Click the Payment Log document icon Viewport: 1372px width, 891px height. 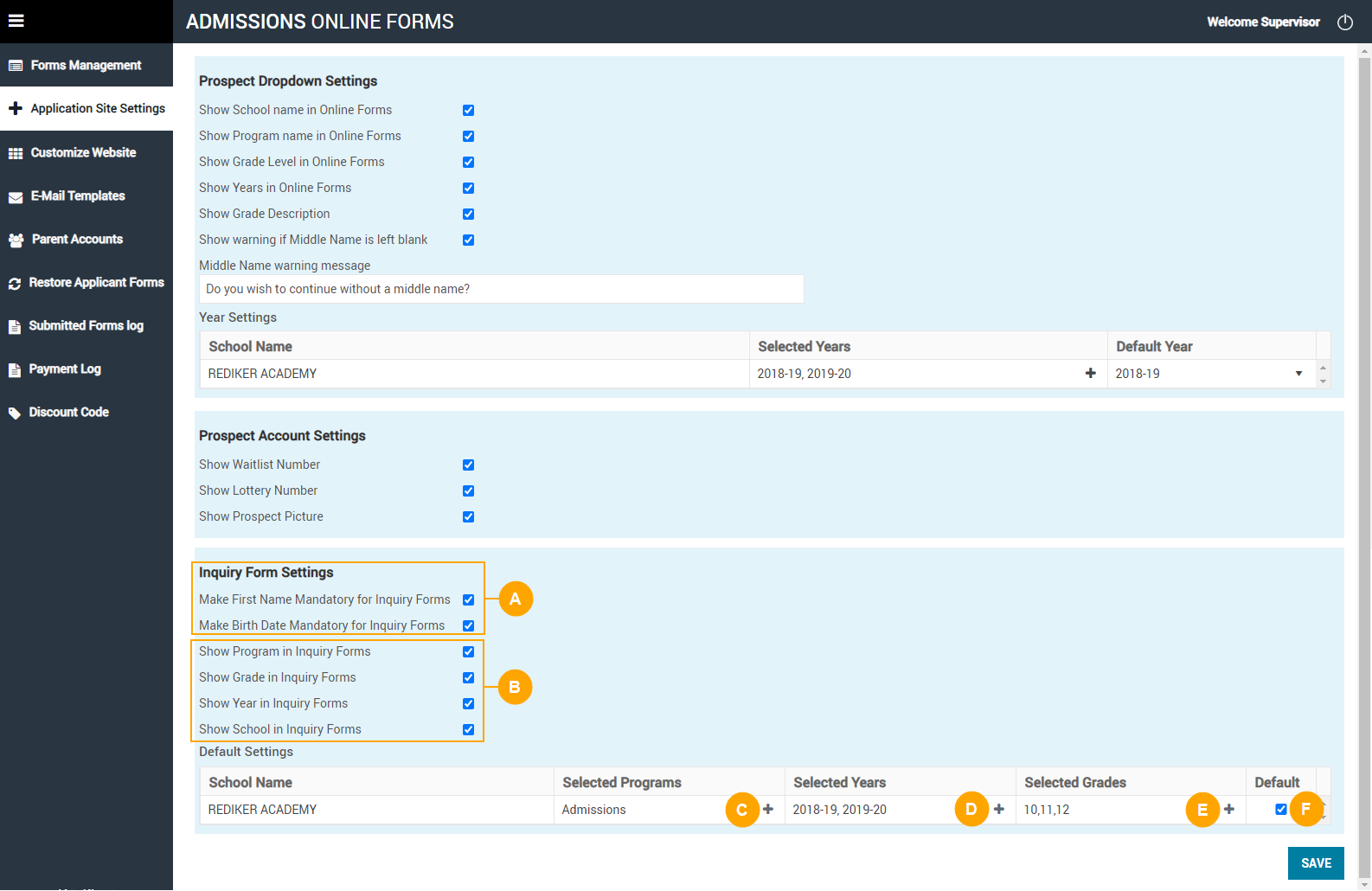pos(15,370)
